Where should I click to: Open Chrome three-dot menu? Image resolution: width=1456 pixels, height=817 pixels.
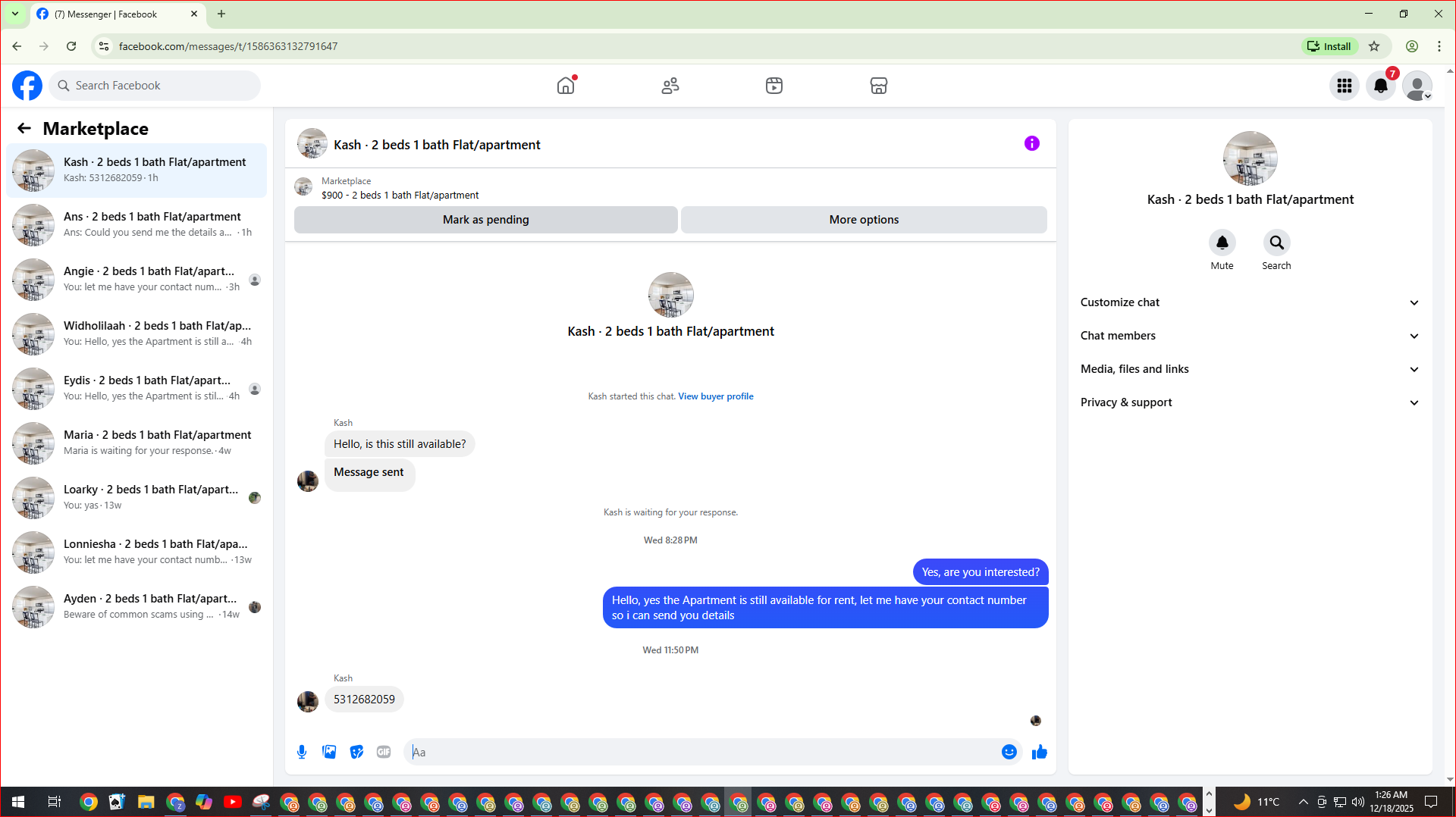click(1439, 46)
